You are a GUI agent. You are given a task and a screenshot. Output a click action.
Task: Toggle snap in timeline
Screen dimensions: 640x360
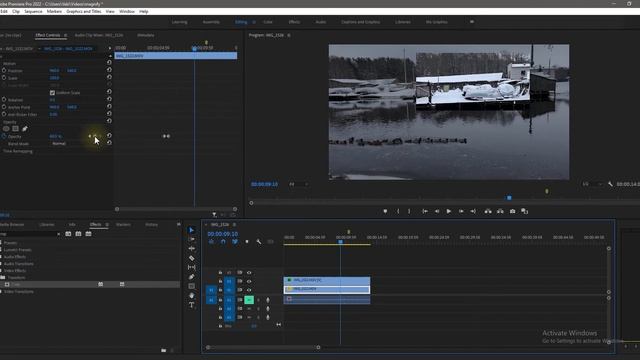[223, 242]
